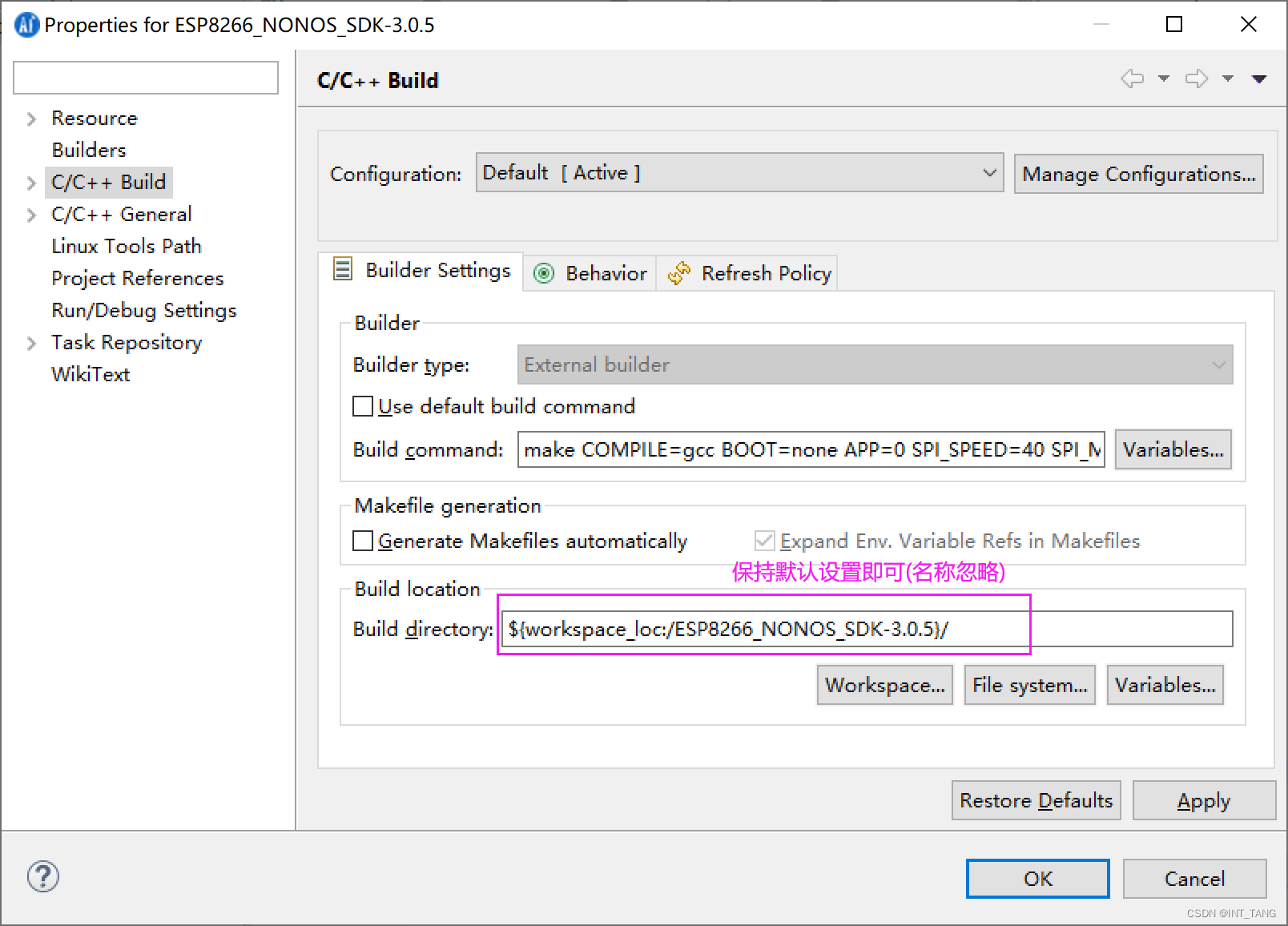The width and height of the screenshot is (1288, 926).
Task: Click the Refresh Policy wrench icon
Action: click(680, 272)
